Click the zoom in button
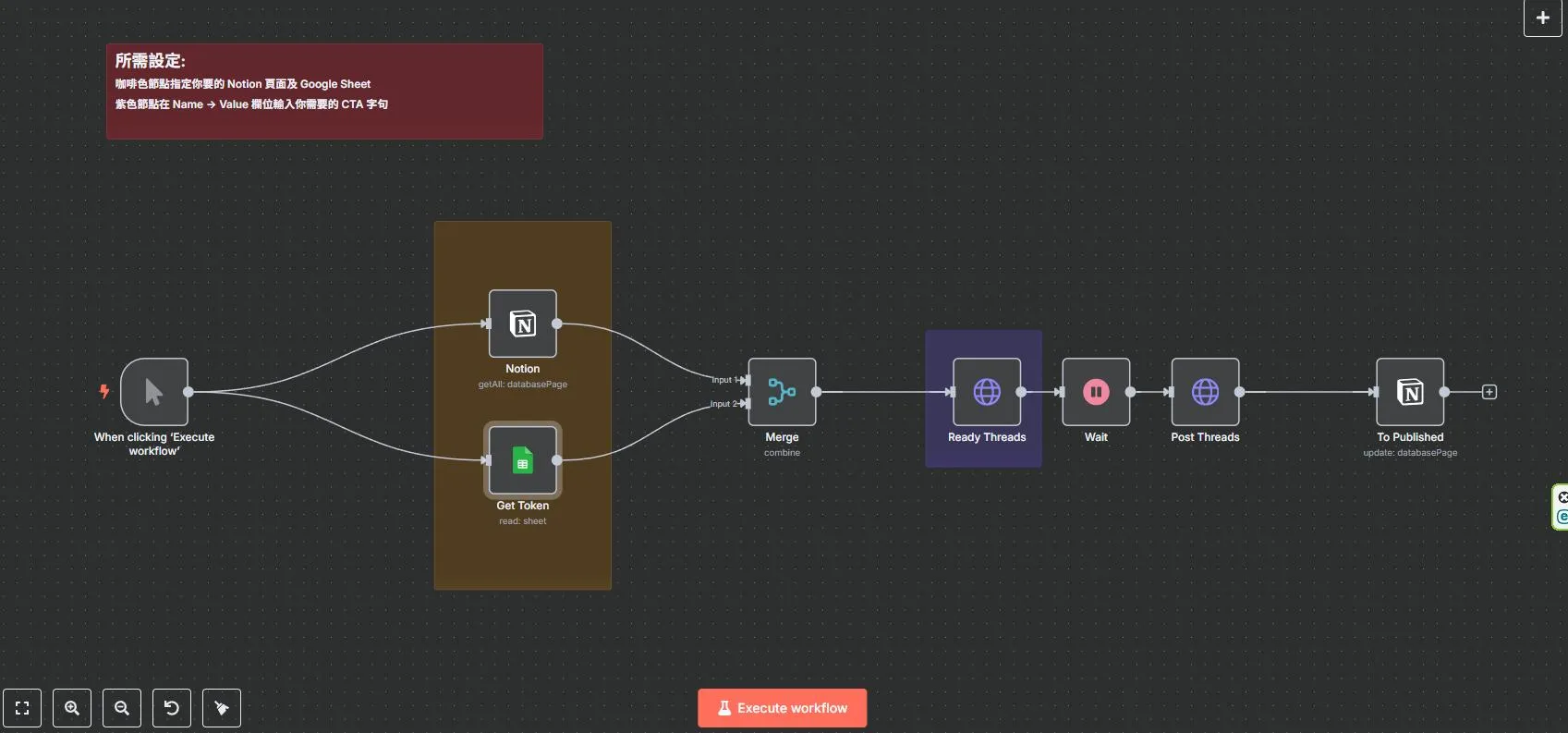This screenshot has height=733, width=1568. click(x=72, y=708)
